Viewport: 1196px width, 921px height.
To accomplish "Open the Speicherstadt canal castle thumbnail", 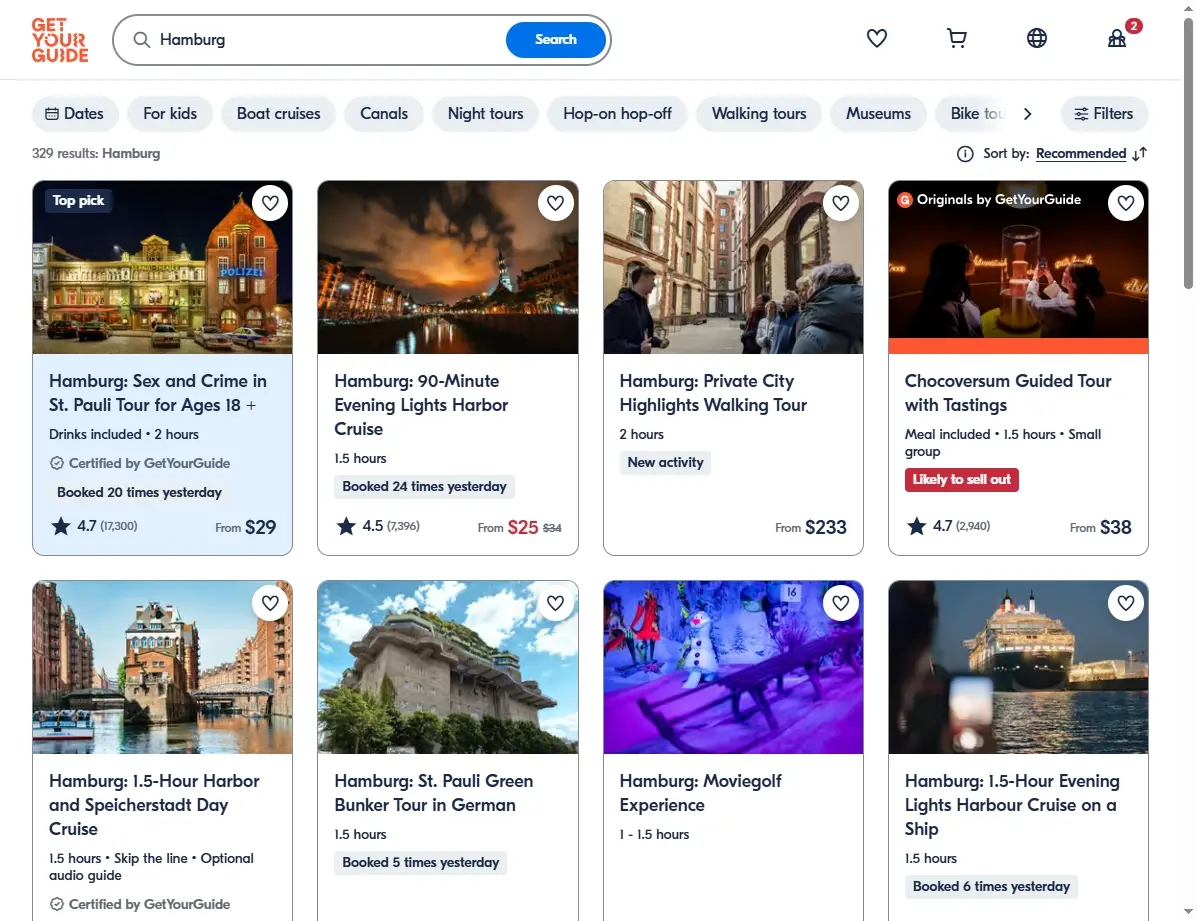I will click(x=162, y=667).
